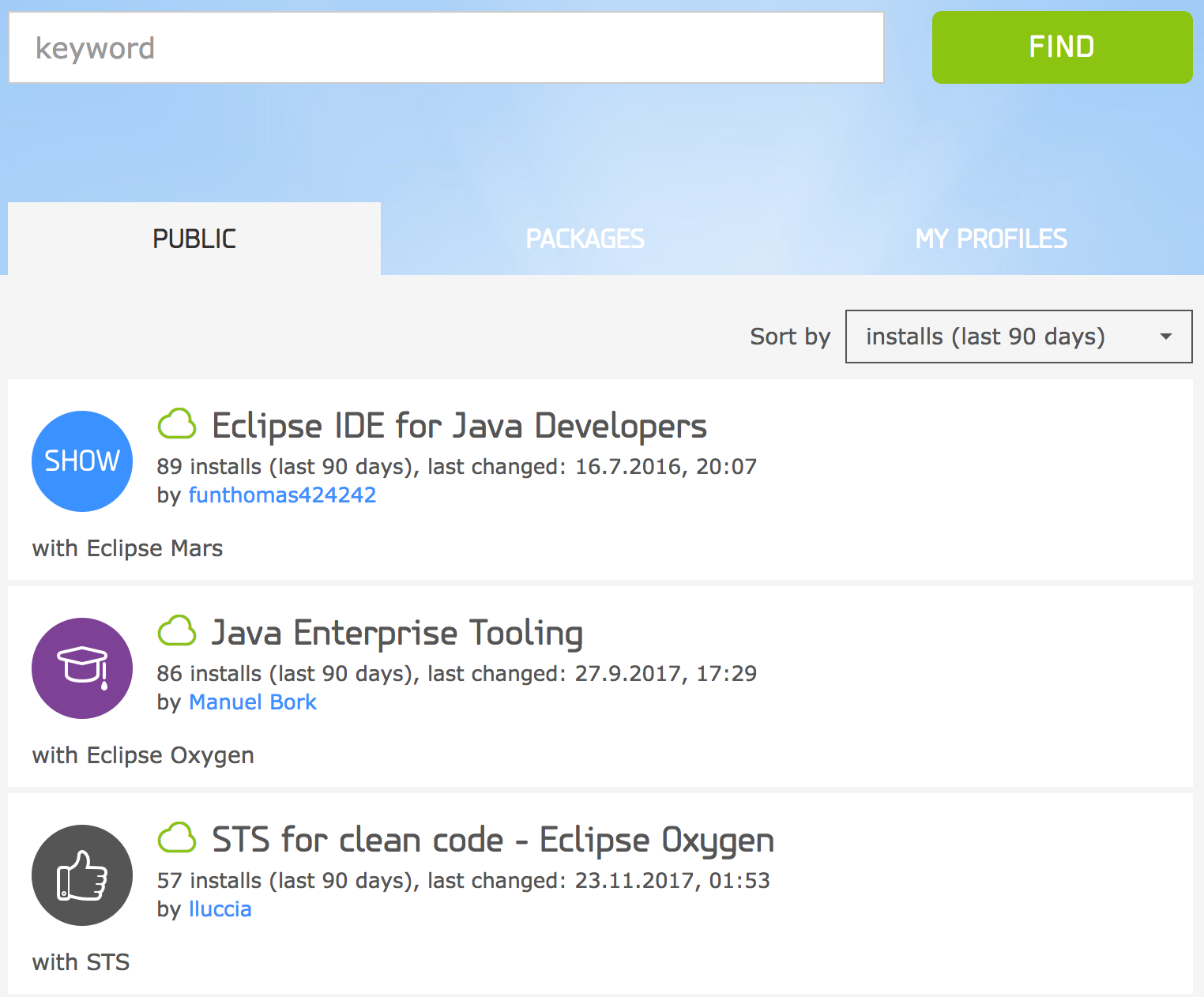The height and width of the screenshot is (997, 1204).
Task: Open Java Enterprise Tooling profile title
Action: 397,633
